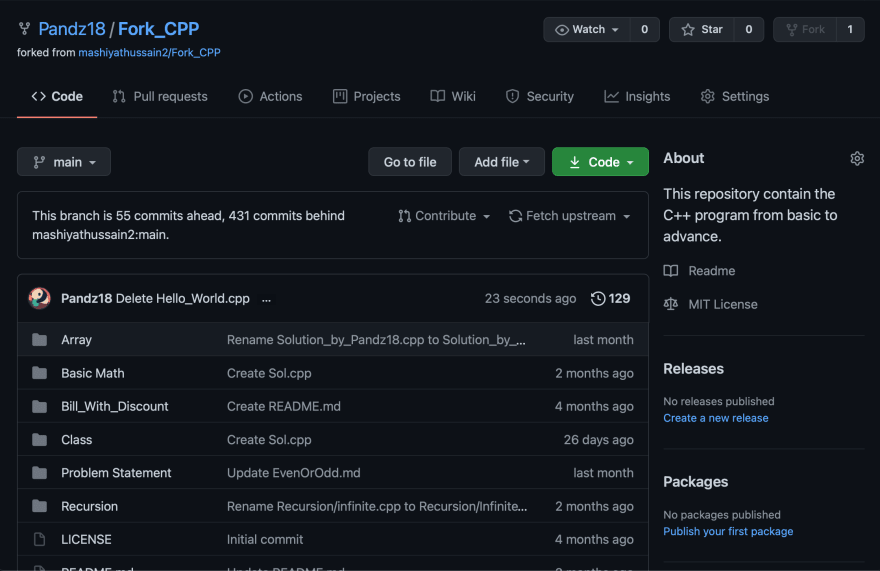This screenshot has width=880, height=571.
Task: Click Publish your first package link
Action: tap(728, 531)
